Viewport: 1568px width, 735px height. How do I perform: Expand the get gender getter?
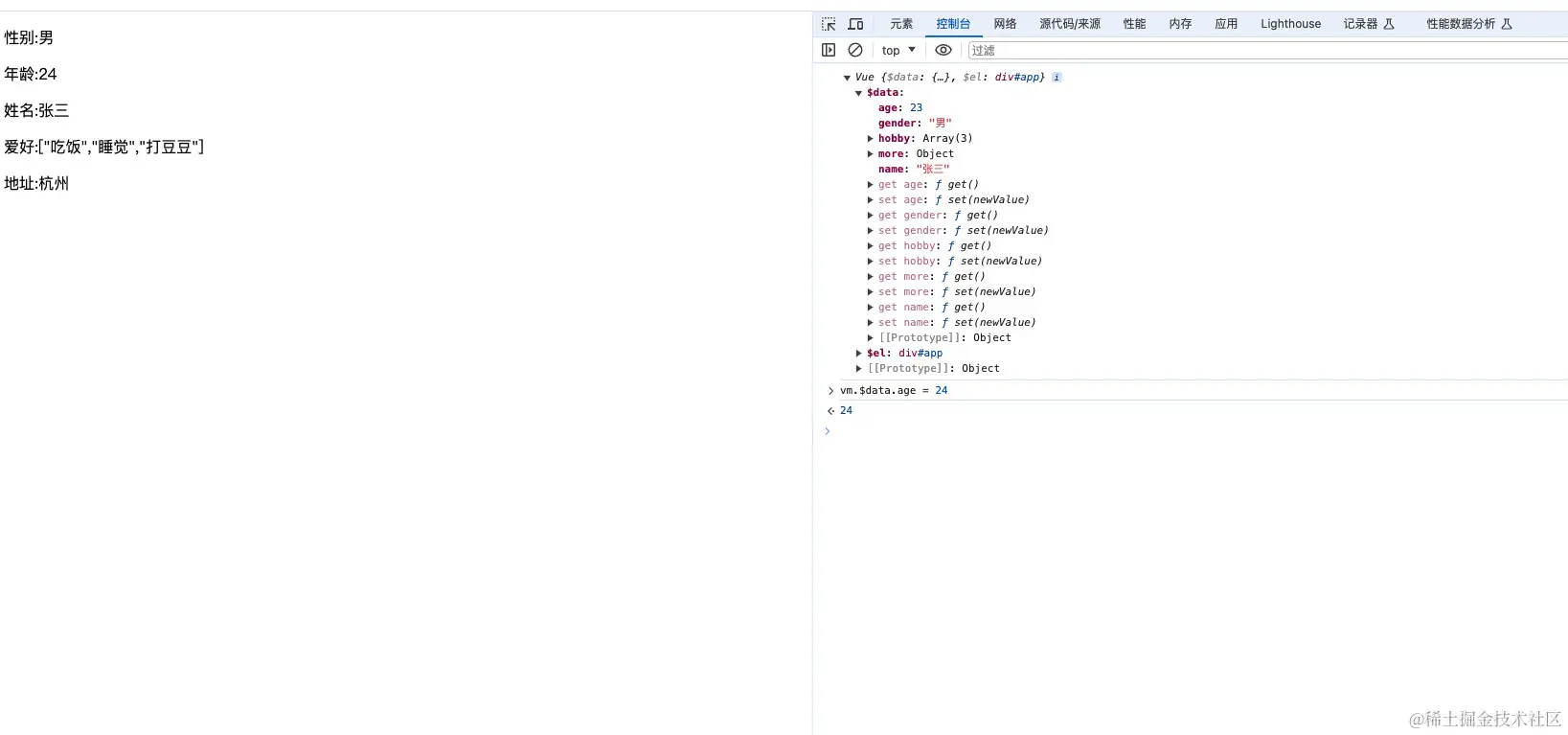[870, 216]
